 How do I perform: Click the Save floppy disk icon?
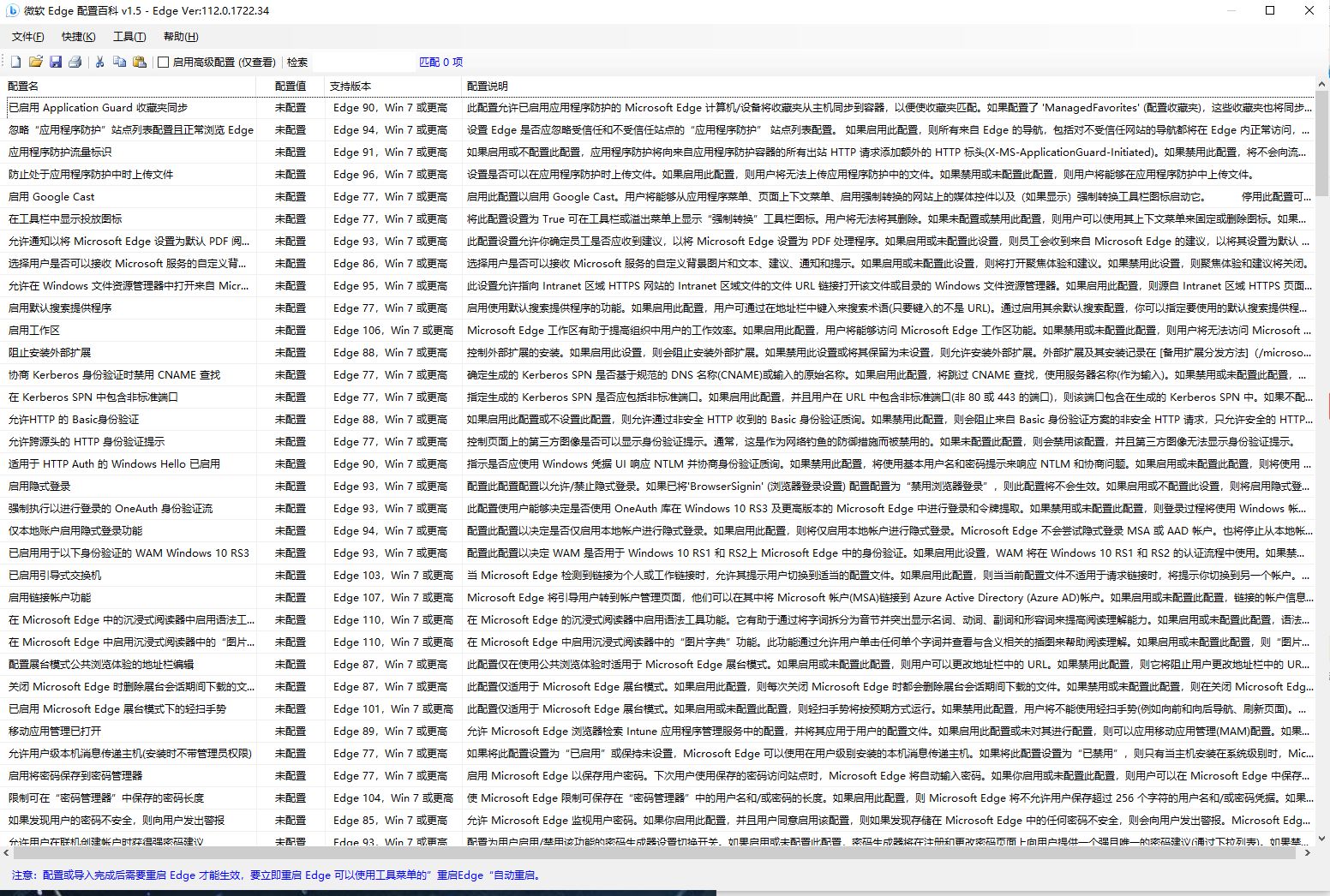click(x=56, y=62)
